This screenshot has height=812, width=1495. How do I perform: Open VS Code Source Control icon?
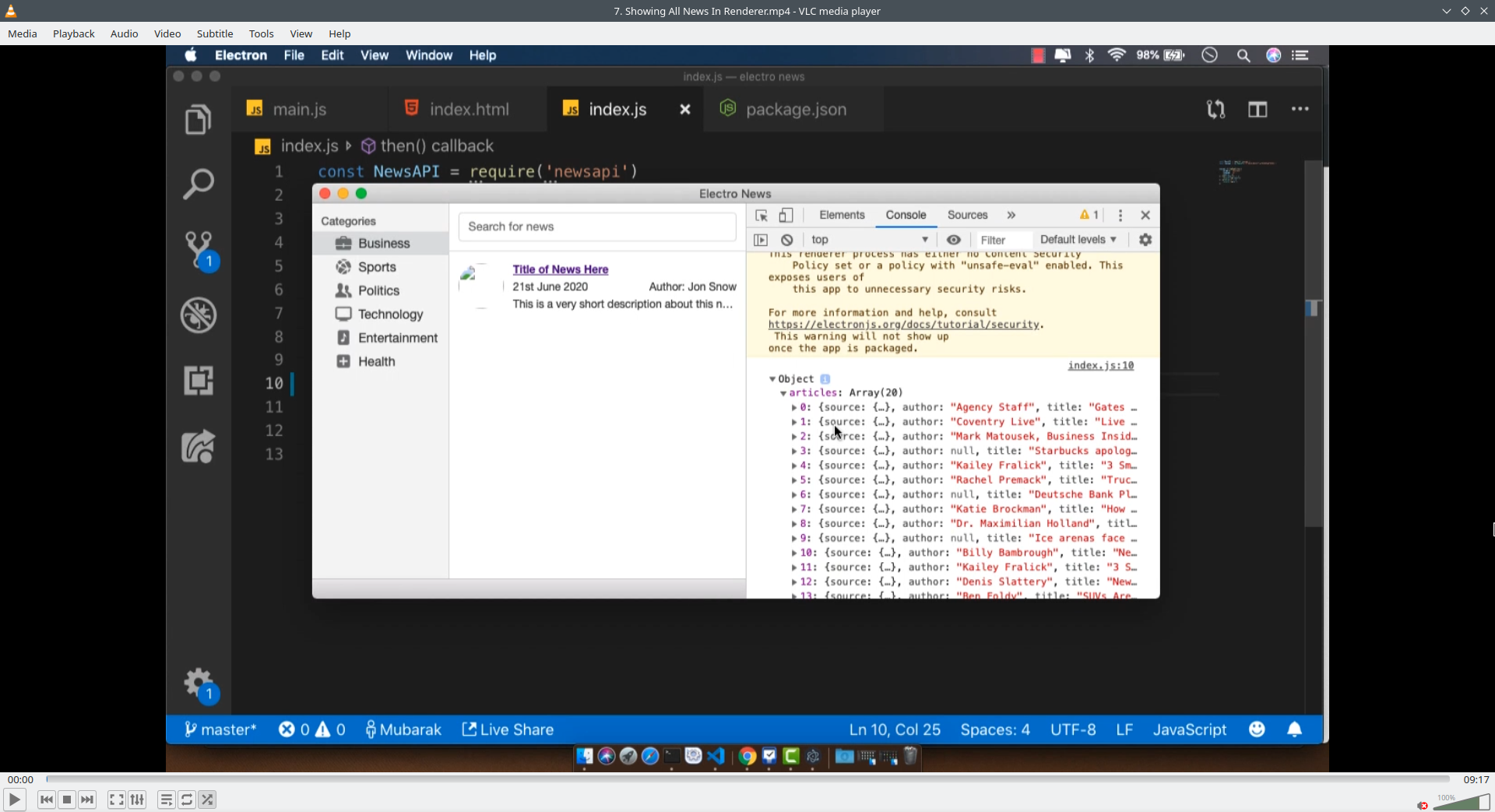199,250
